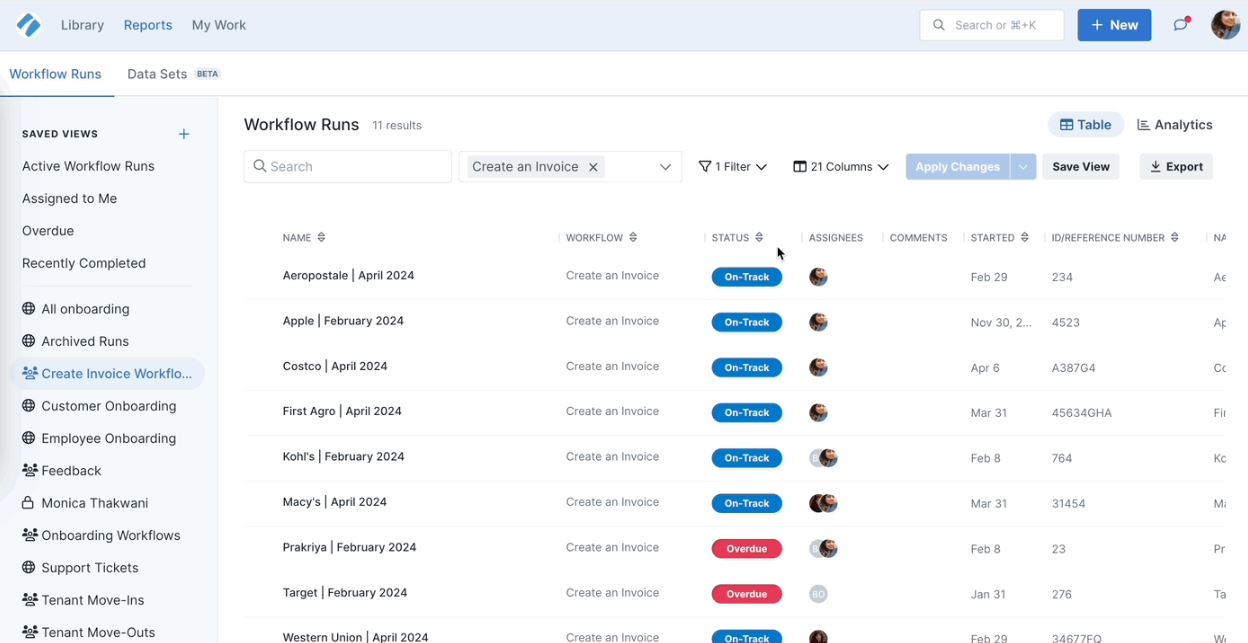Screen dimensions: 1248x643
Task: Switch to Table view
Action: [1085, 125]
